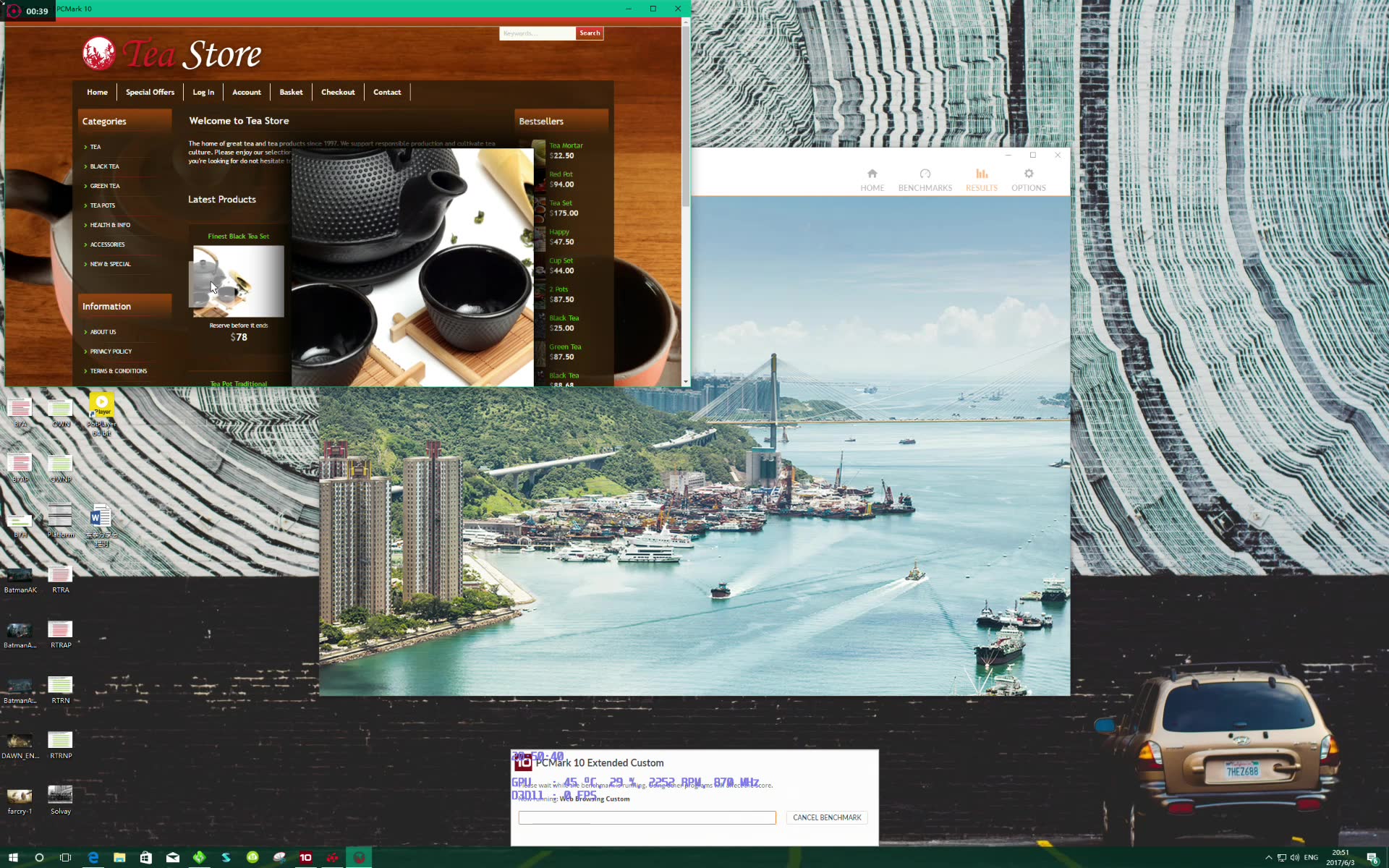Open the NEW & SPECIAL category link
This screenshot has width=1389, height=868.
click(x=110, y=264)
